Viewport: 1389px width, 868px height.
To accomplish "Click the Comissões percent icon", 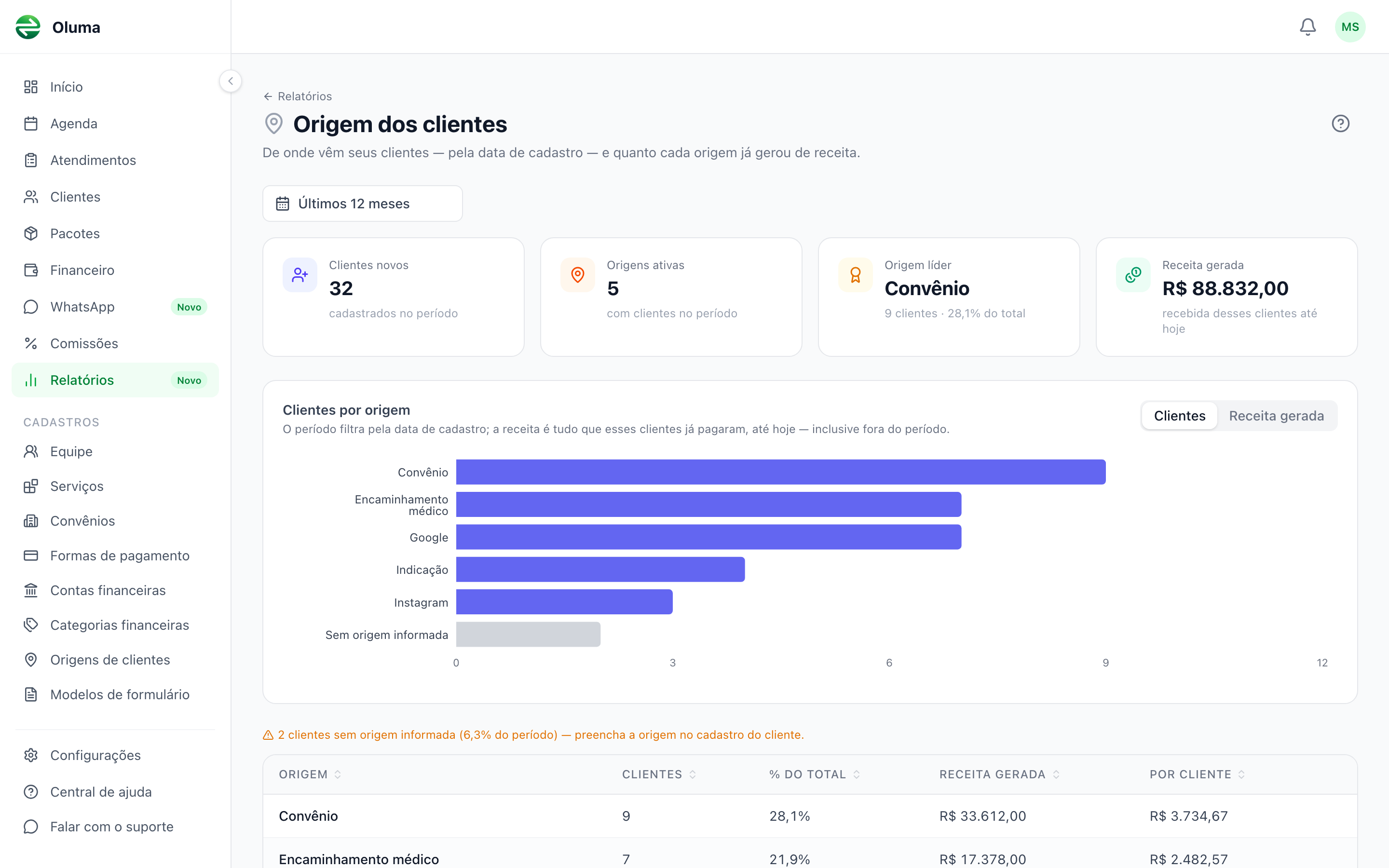I will tap(31, 343).
